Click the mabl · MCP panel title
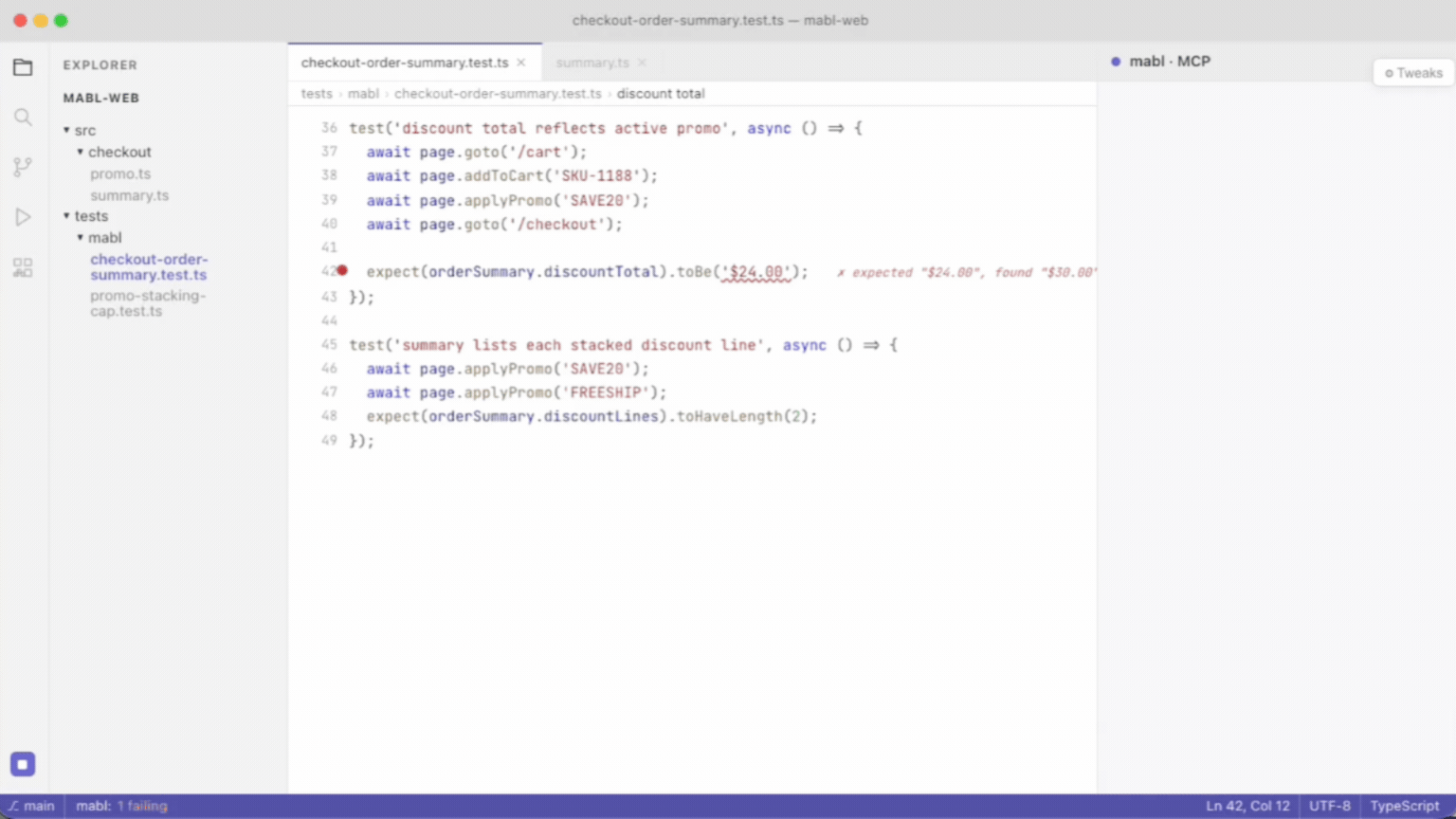1456x819 pixels. coord(1170,62)
